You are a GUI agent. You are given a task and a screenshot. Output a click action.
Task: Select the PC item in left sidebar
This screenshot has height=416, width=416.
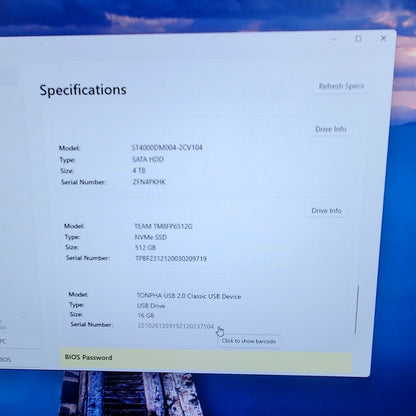point(3,341)
